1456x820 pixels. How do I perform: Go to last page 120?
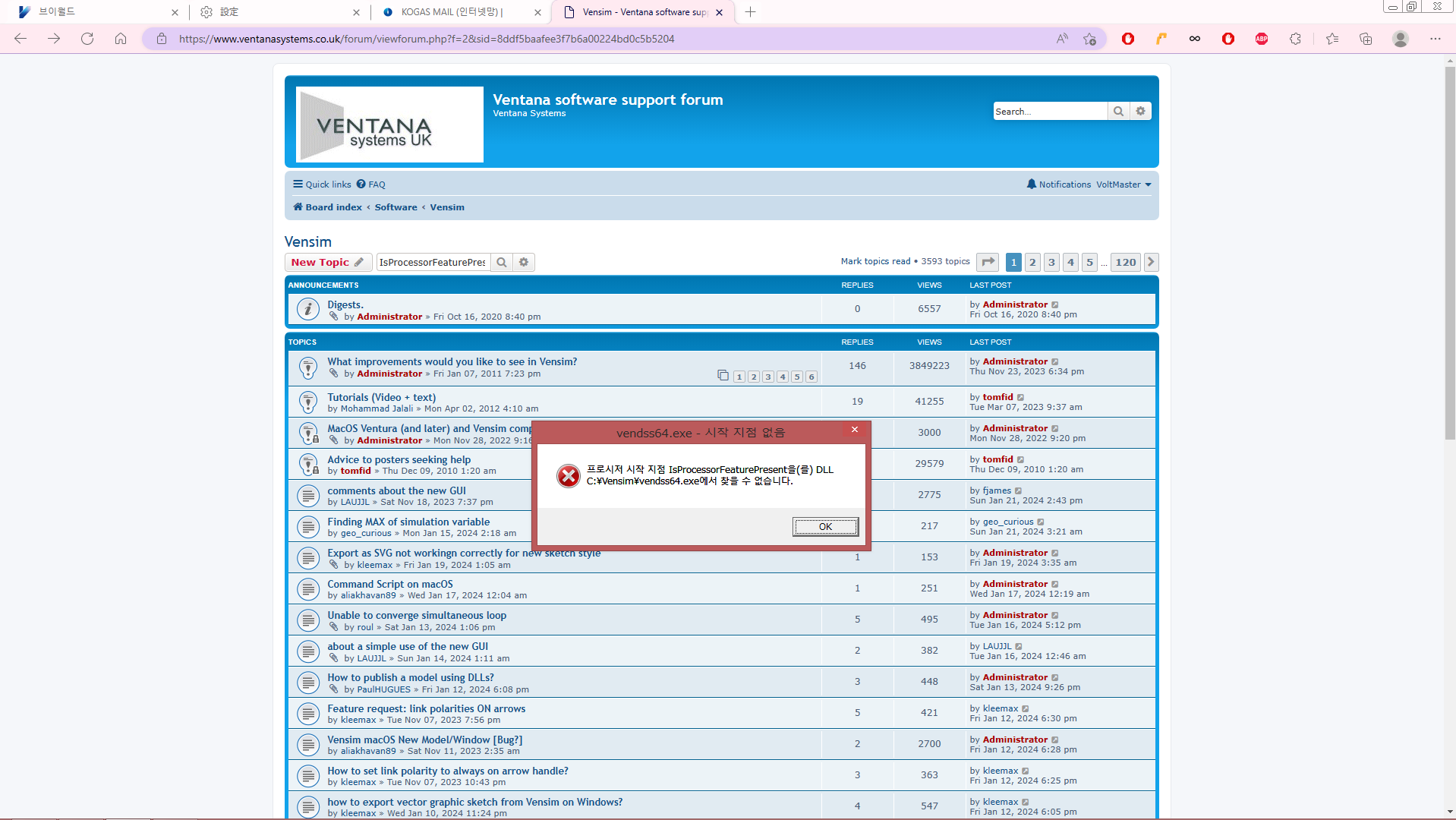click(x=1126, y=262)
